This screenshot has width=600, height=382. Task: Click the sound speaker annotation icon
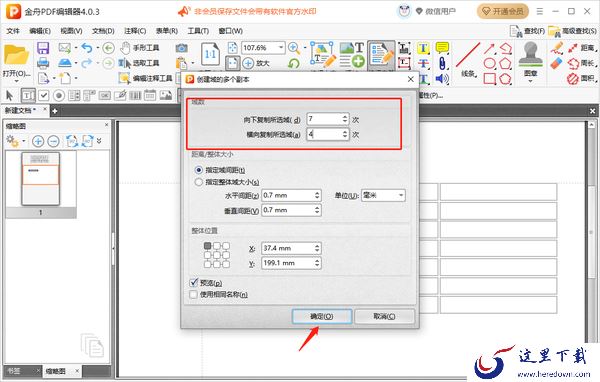[442, 79]
